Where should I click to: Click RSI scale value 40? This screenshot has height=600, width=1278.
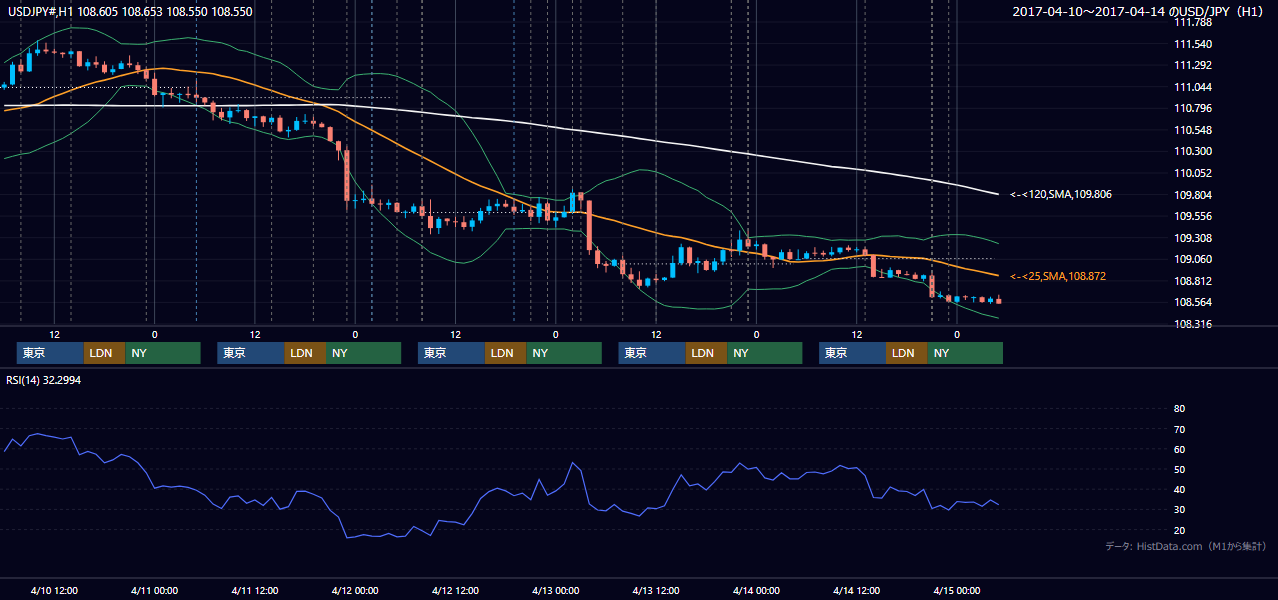click(1179, 489)
